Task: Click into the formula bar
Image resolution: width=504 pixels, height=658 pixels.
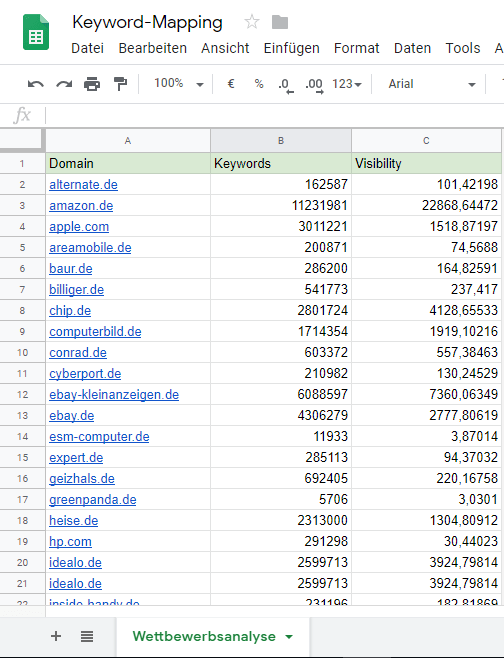Action: pyautogui.click(x=275, y=115)
